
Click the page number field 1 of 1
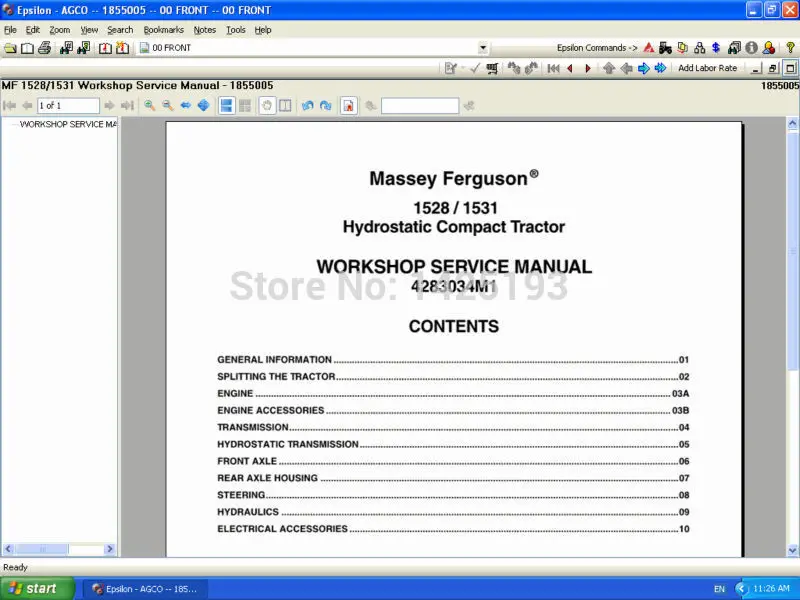click(68, 106)
